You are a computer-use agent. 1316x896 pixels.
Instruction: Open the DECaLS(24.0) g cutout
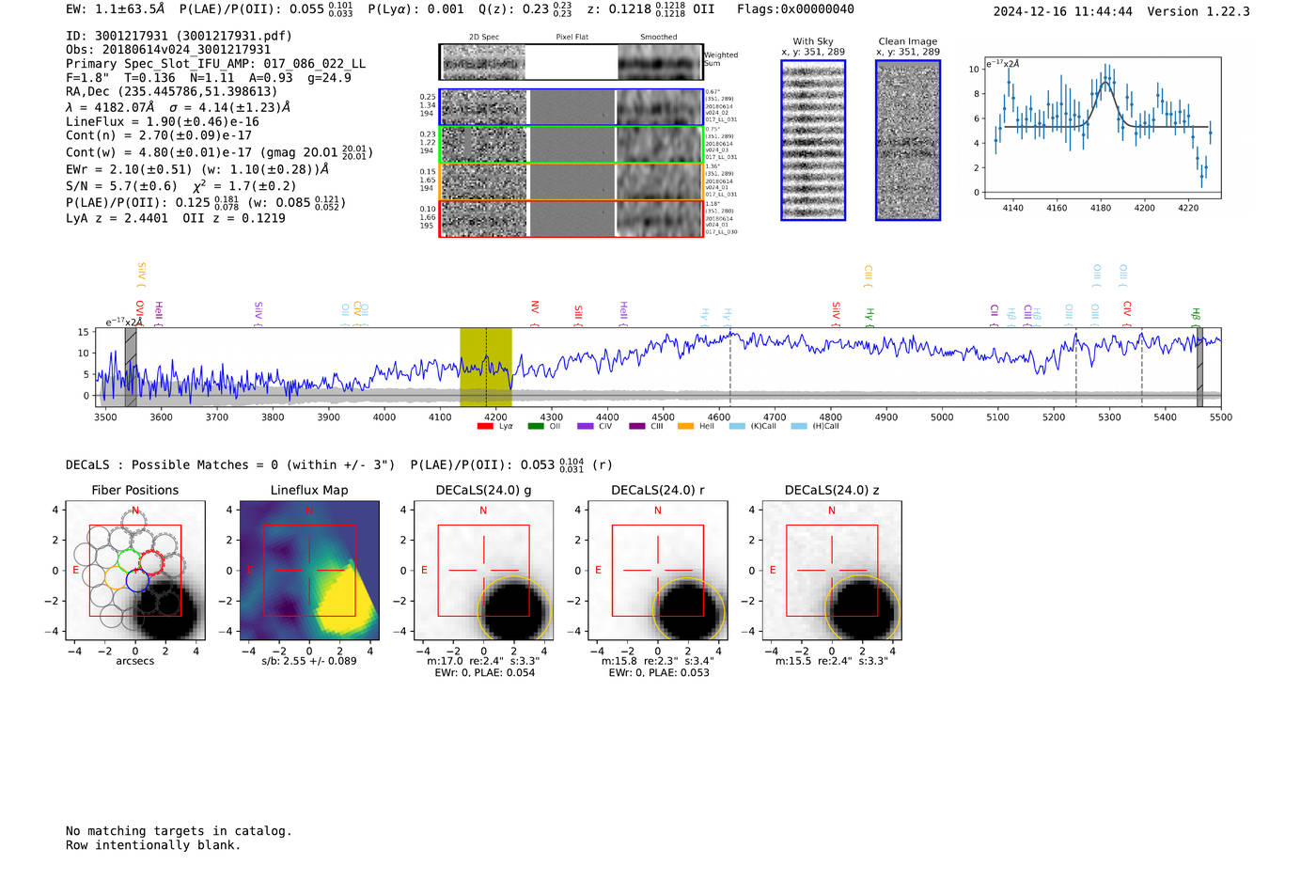(483, 571)
